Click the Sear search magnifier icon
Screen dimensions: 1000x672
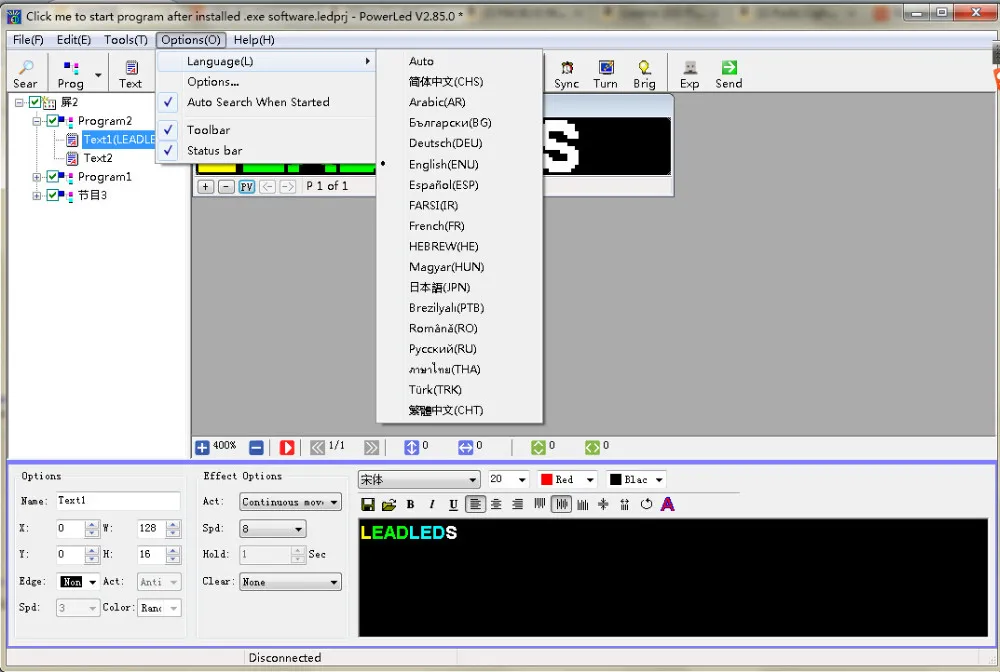pyautogui.click(x=26, y=68)
